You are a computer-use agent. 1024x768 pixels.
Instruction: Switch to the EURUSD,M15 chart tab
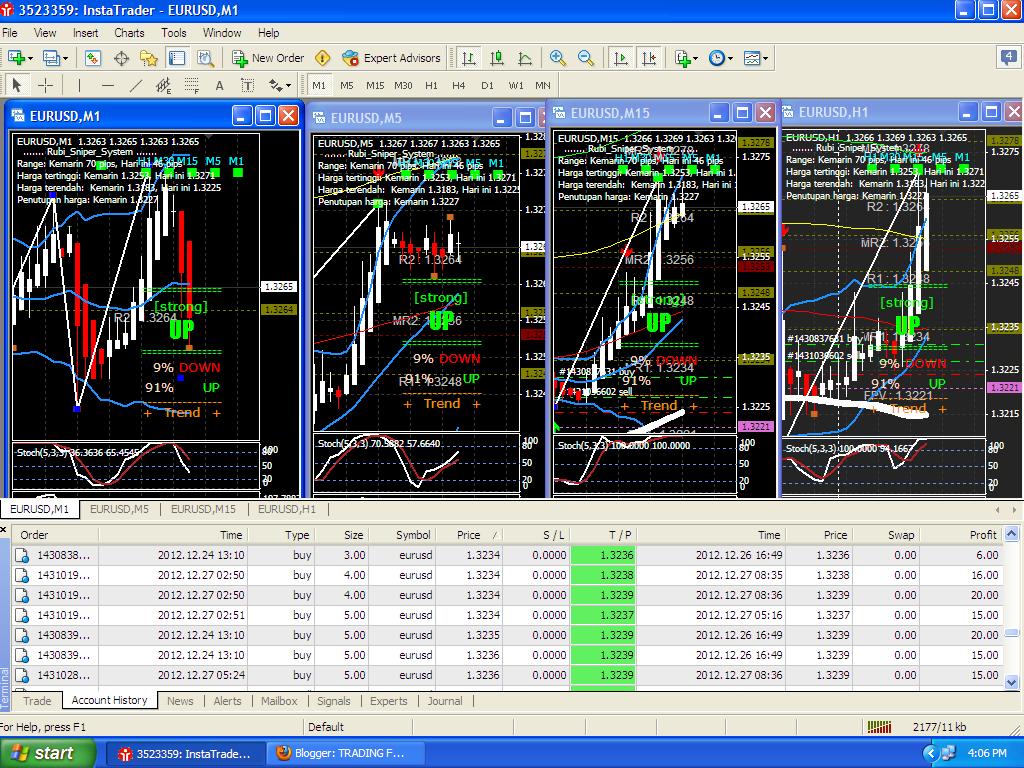click(x=203, y=509)
